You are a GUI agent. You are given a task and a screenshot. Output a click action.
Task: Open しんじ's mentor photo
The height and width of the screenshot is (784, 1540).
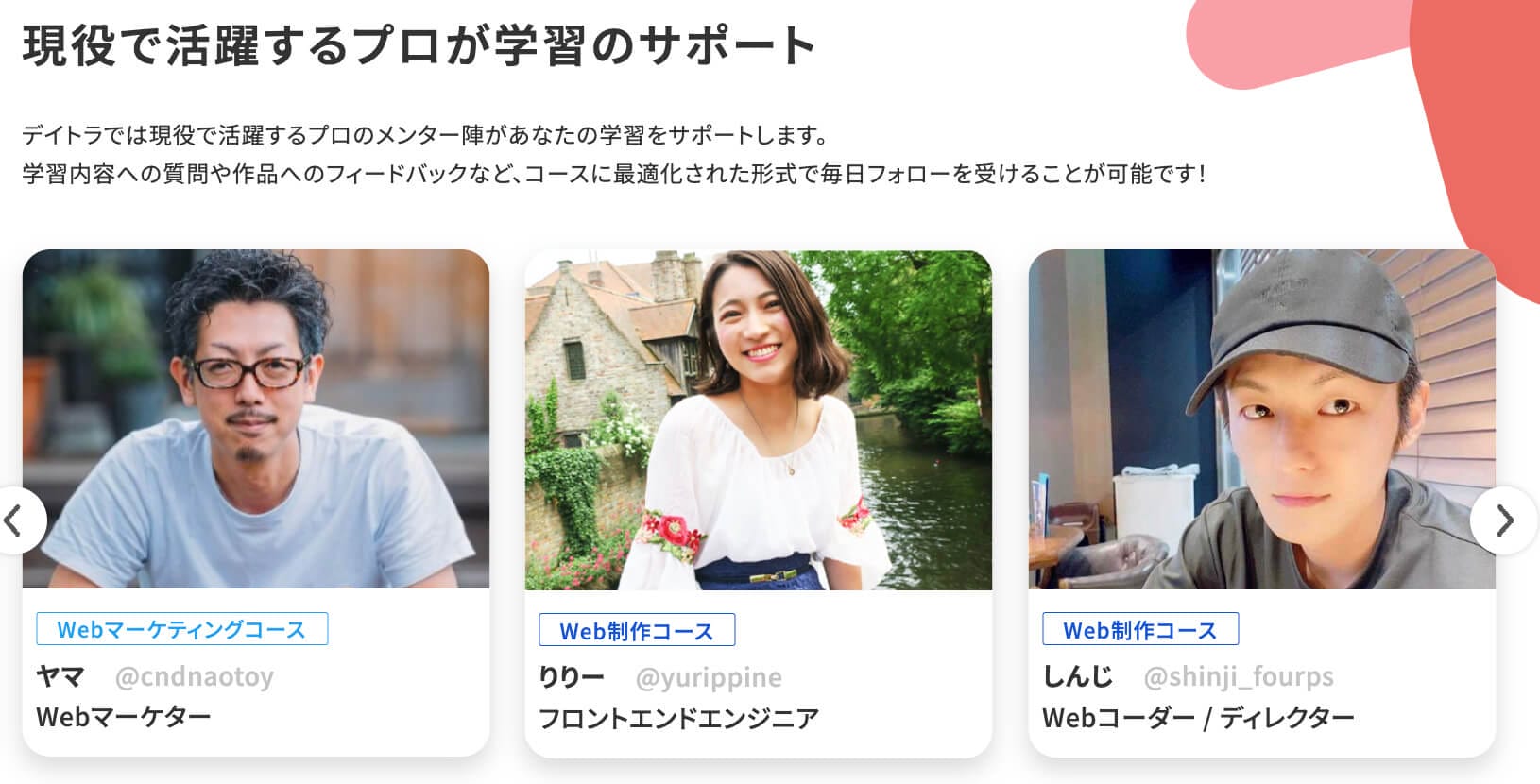[1262, 419]
